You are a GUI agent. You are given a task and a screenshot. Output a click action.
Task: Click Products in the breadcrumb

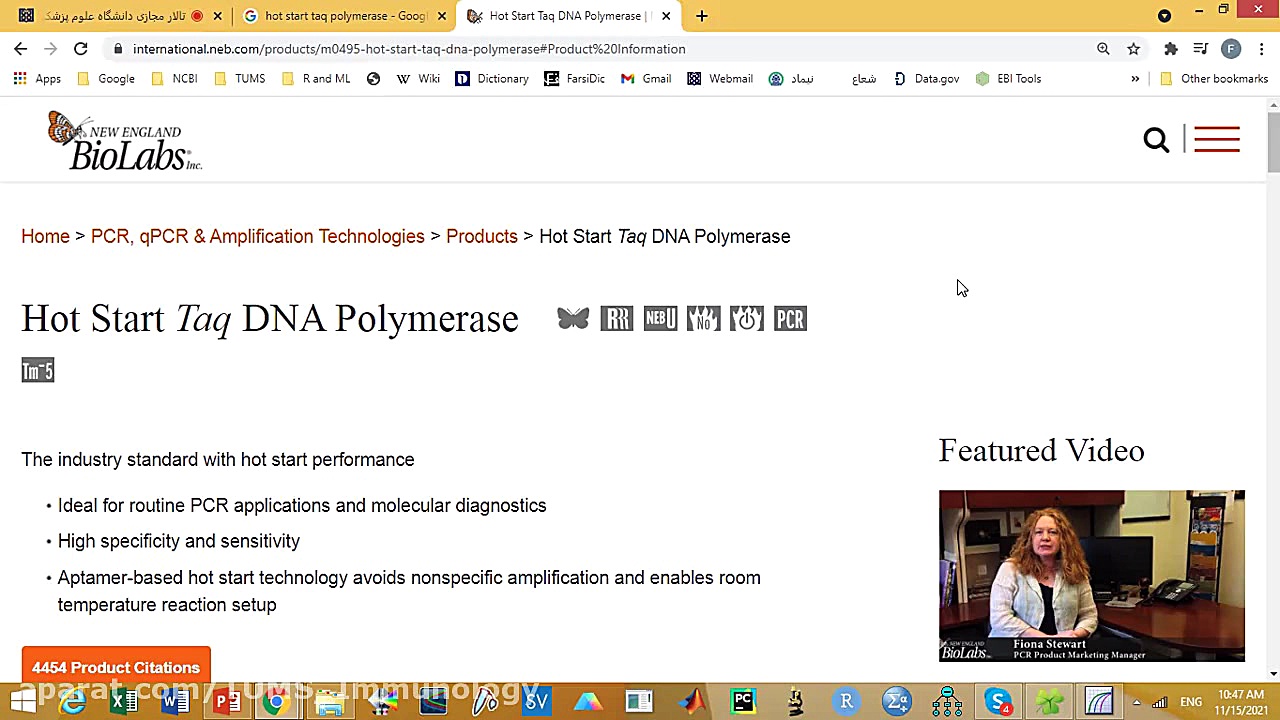[x=481, y=236]
